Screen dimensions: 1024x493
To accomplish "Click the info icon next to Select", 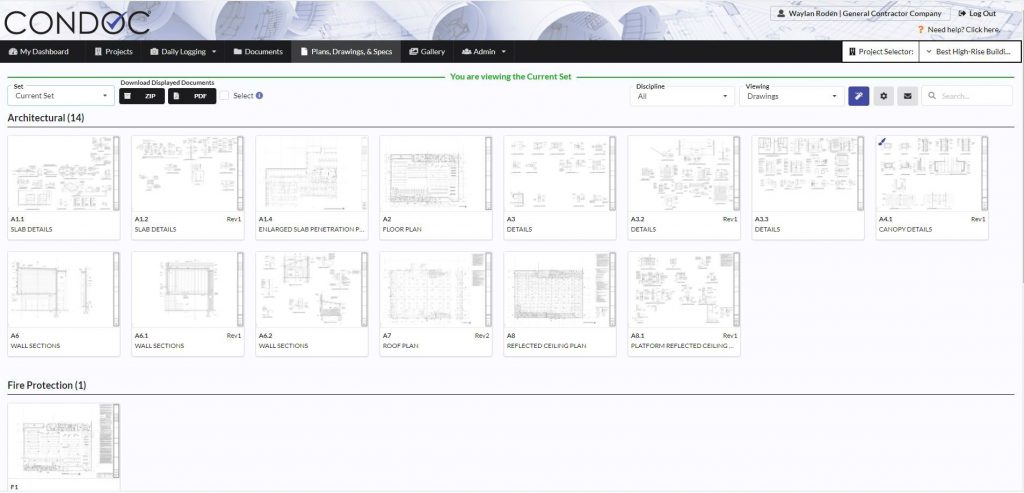I will click(x=259, y=95).
